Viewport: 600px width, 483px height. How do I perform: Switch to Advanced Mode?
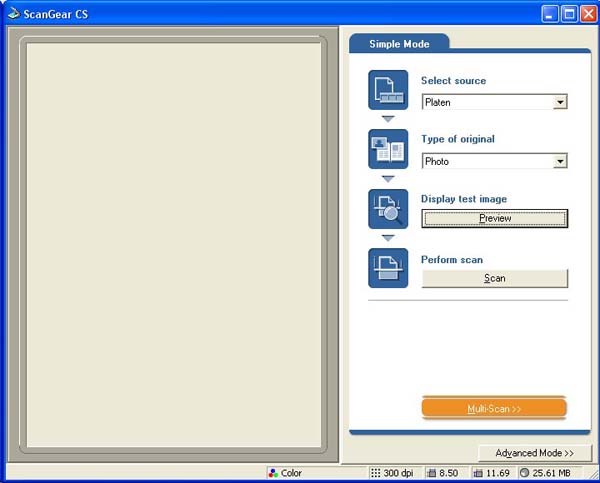[x=535, y=453]
